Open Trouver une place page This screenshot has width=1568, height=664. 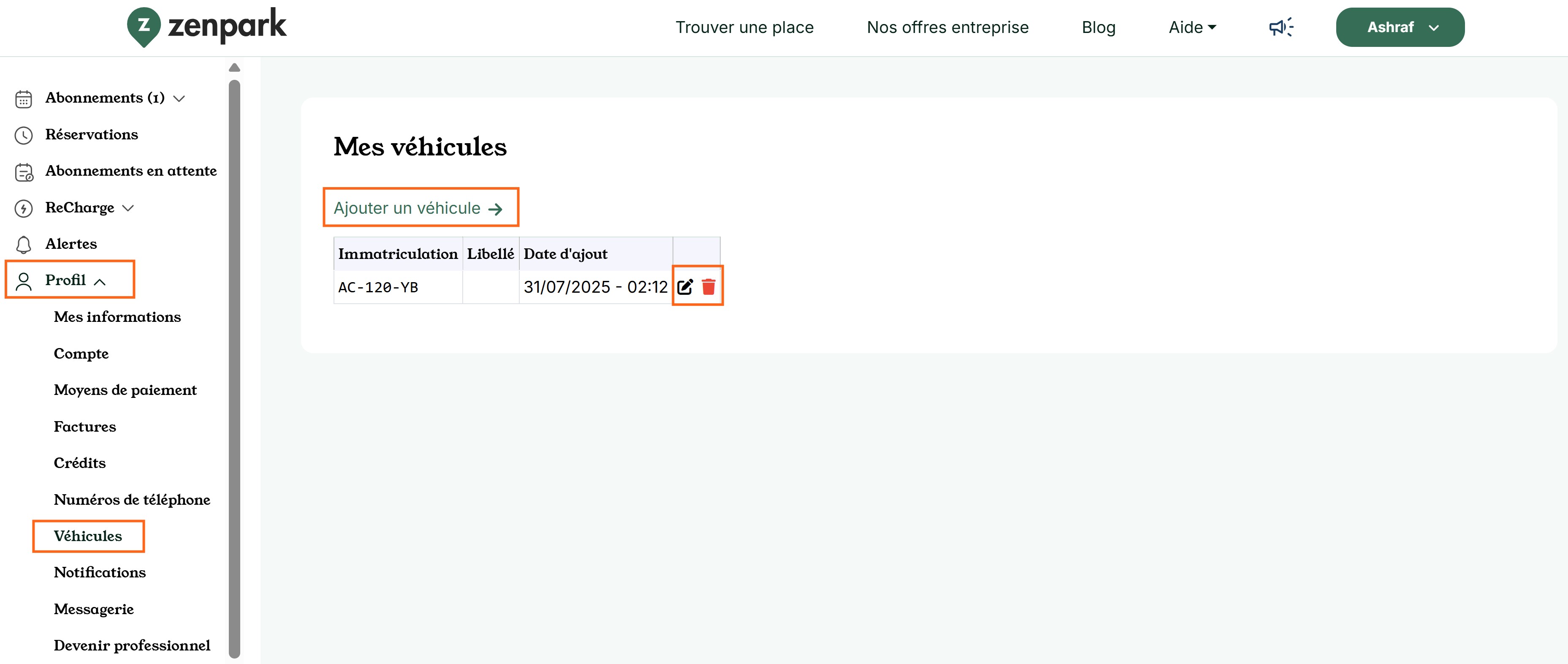(744, 27)
